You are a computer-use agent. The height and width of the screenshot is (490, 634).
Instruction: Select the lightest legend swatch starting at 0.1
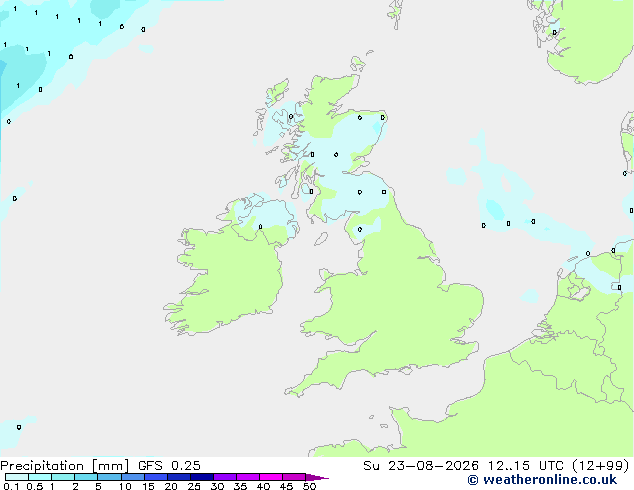click(17, 477)
